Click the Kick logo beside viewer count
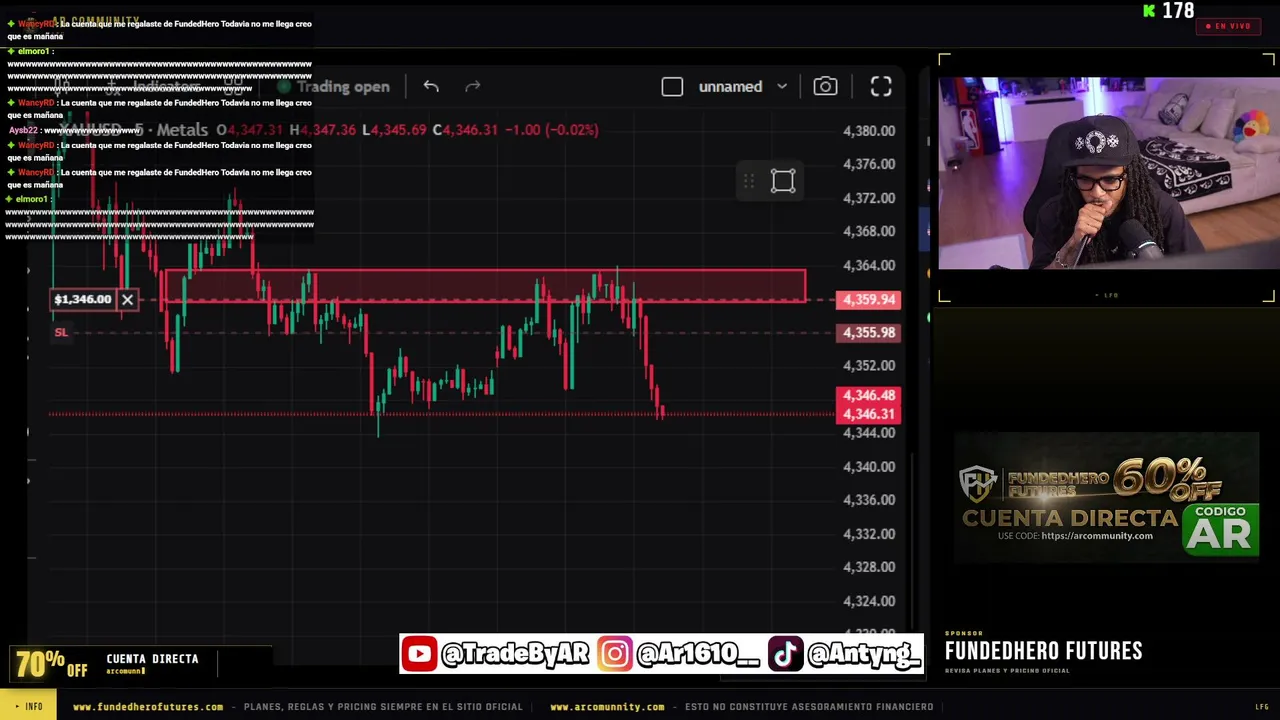 [1149, 11]
